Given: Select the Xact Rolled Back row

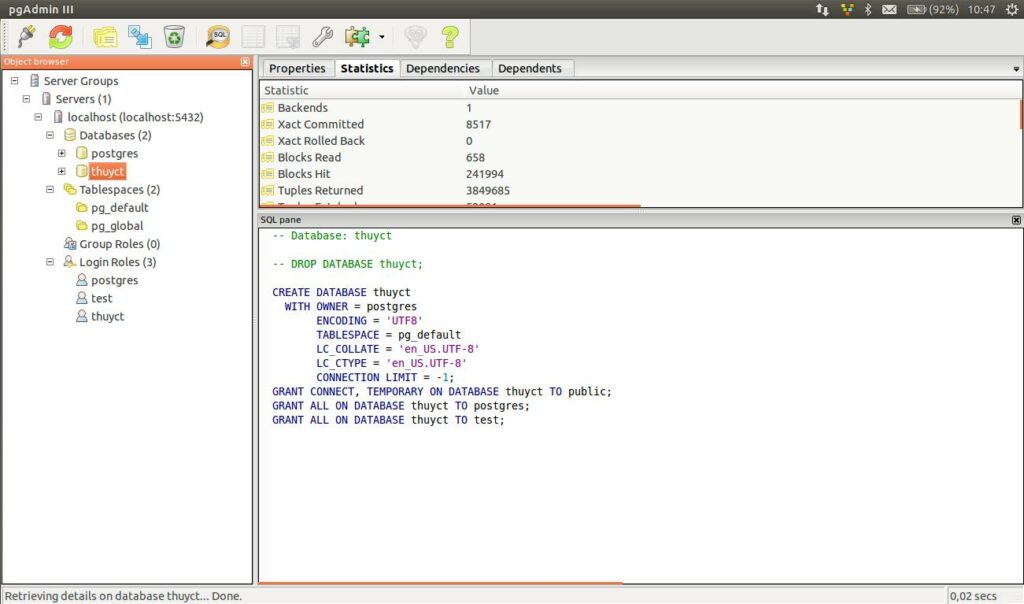Looking at the screenshot, I should pyautogui.click(x=640, y=141).
